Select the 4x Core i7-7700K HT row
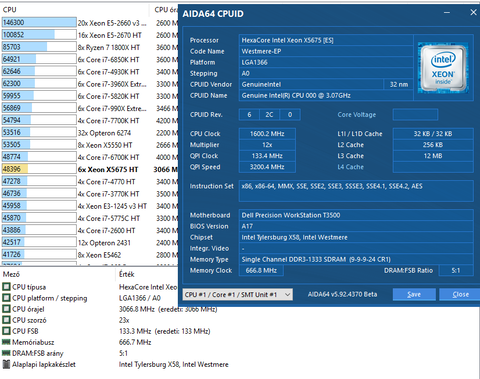This screenshot has width=480, height=379. (90, 120)
